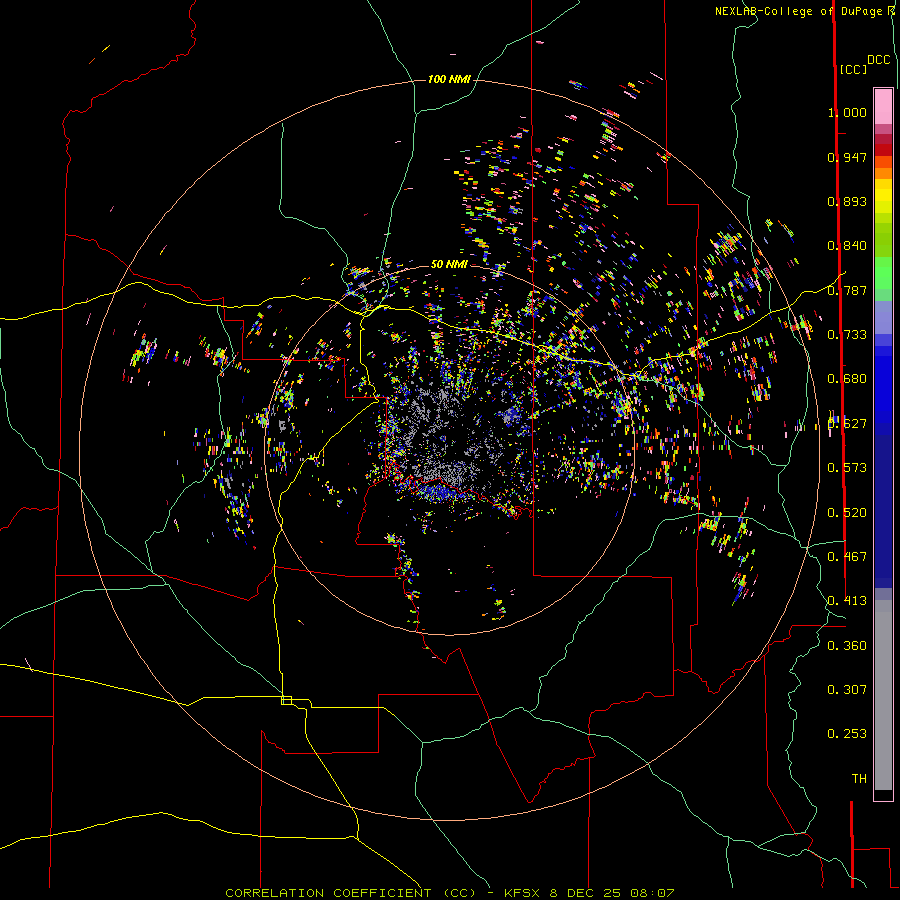900x900 pixels.
Task: Click the 0.307 scale value
Action: pyautogui.click(x=847, y=690)
